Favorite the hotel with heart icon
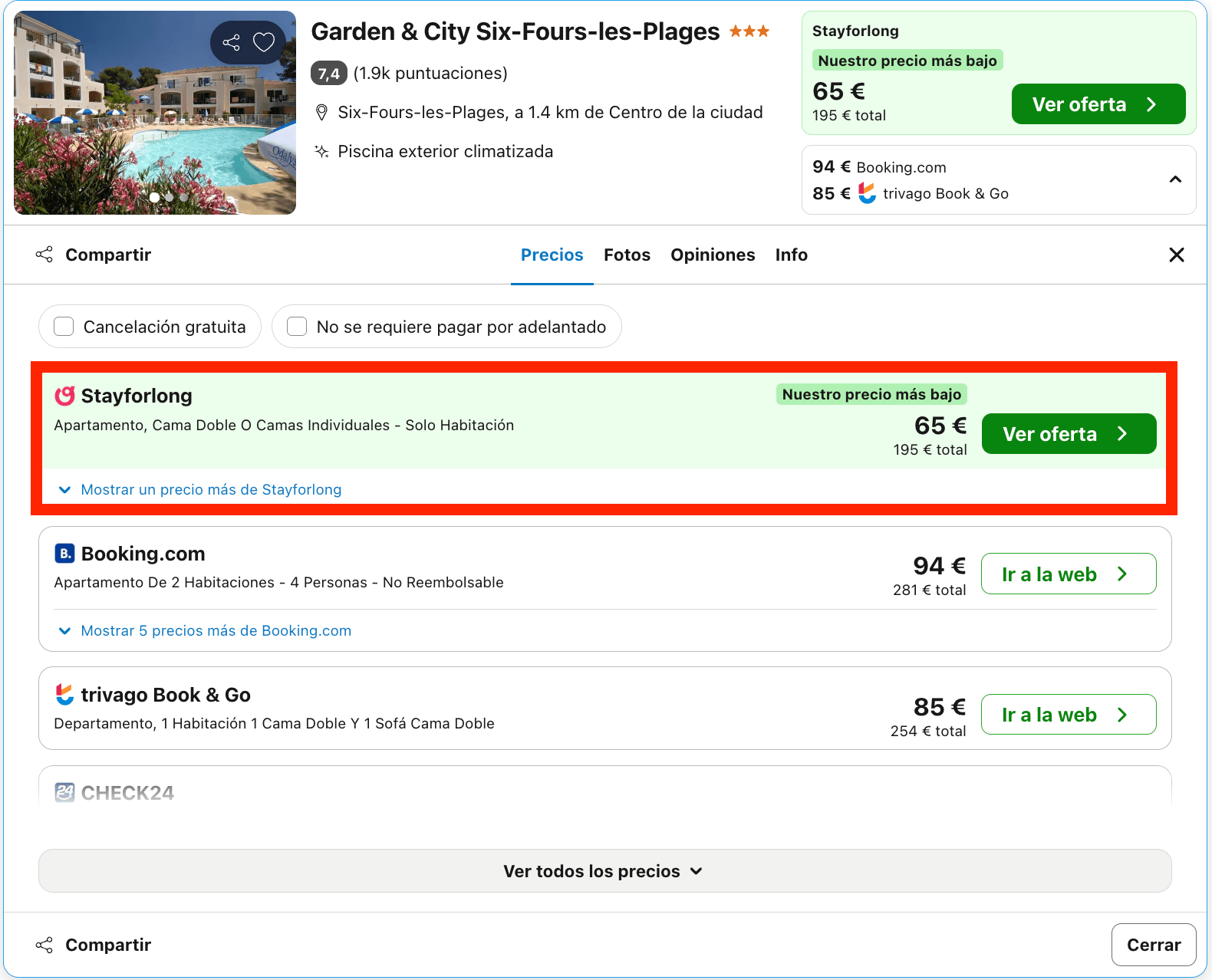This screenshot has height=980, width=1212. tap(264, 42)
